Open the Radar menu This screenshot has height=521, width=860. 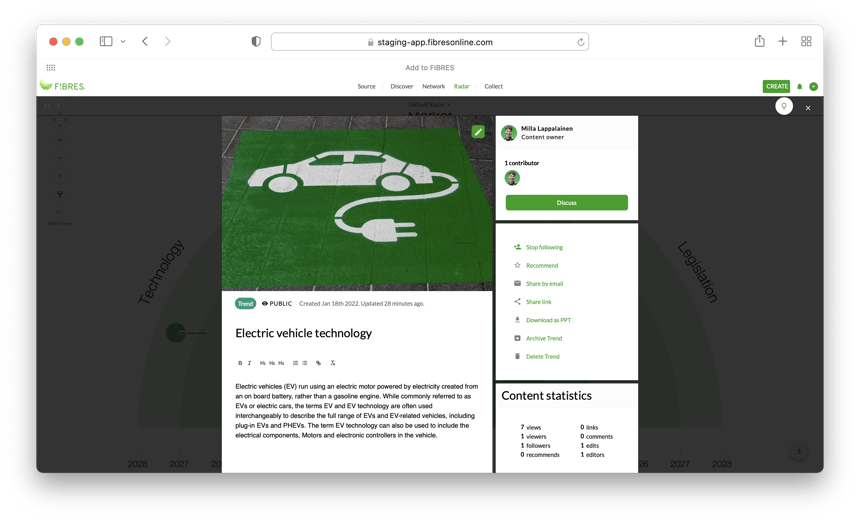tap(461, 86)
